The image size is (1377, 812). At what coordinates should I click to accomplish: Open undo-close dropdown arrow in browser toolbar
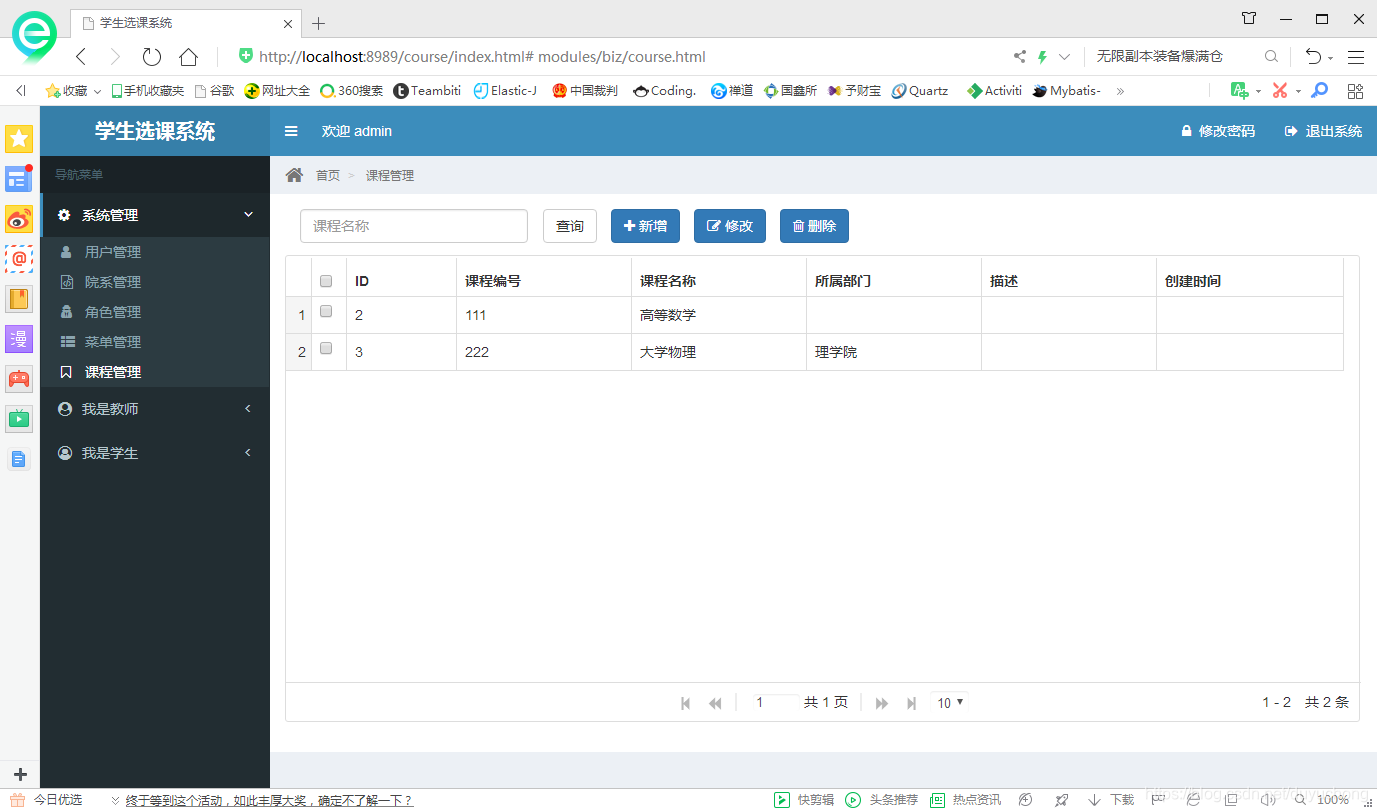point(1331,58)
